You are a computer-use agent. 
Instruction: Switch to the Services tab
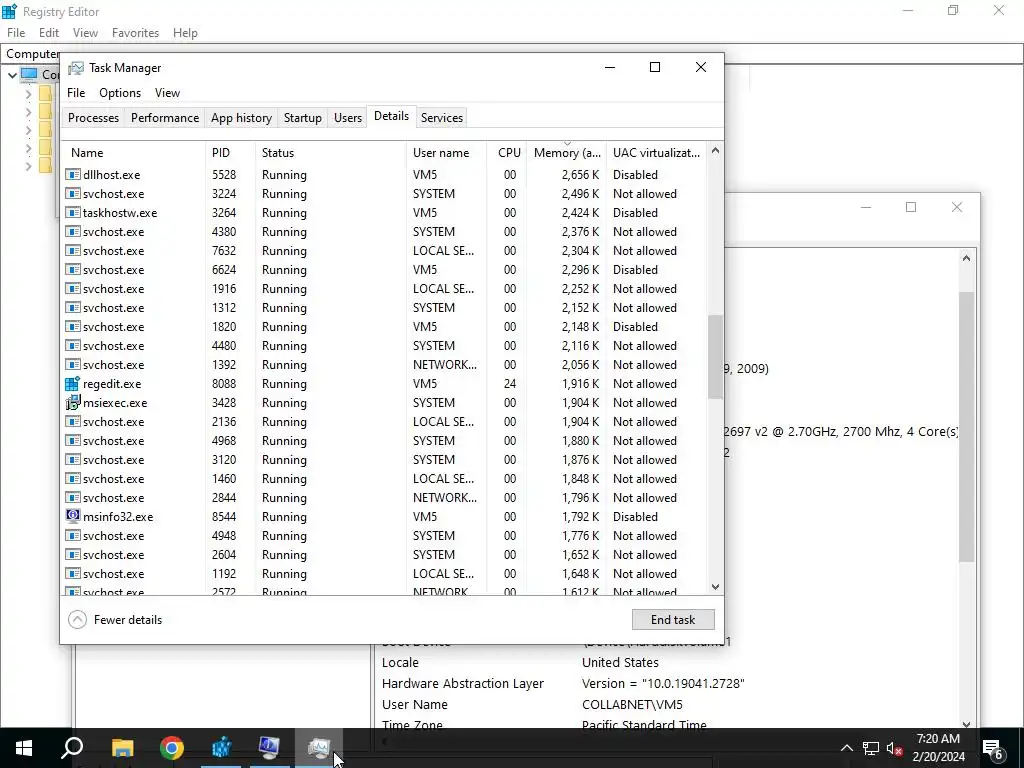coord(441,118)
